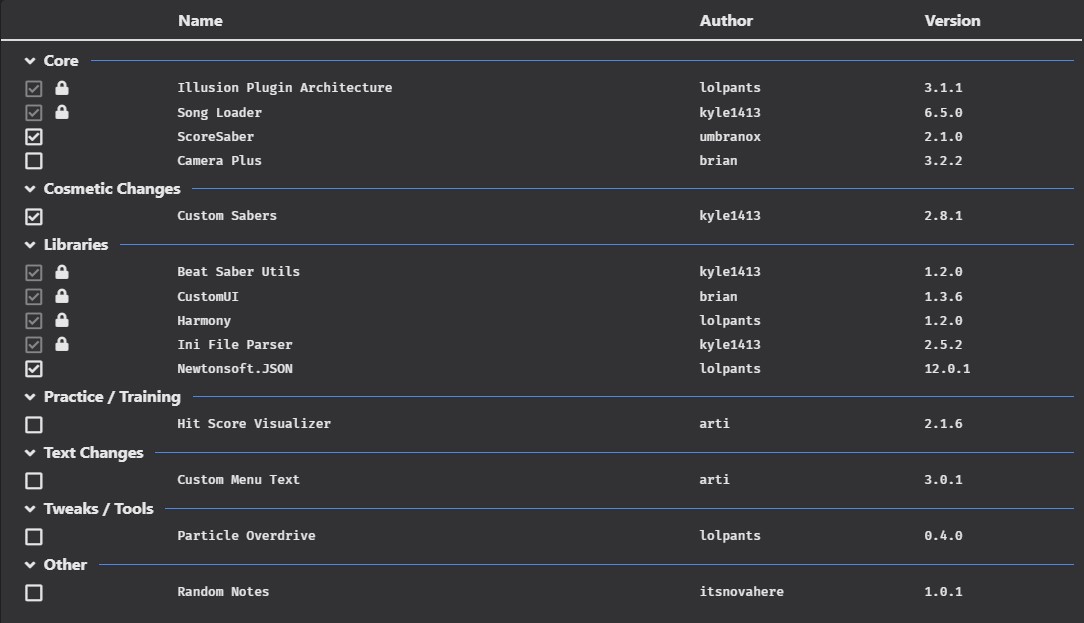Enable the Camera Plus mod
The image size is (1084, 623).
[x=34, y=161]
